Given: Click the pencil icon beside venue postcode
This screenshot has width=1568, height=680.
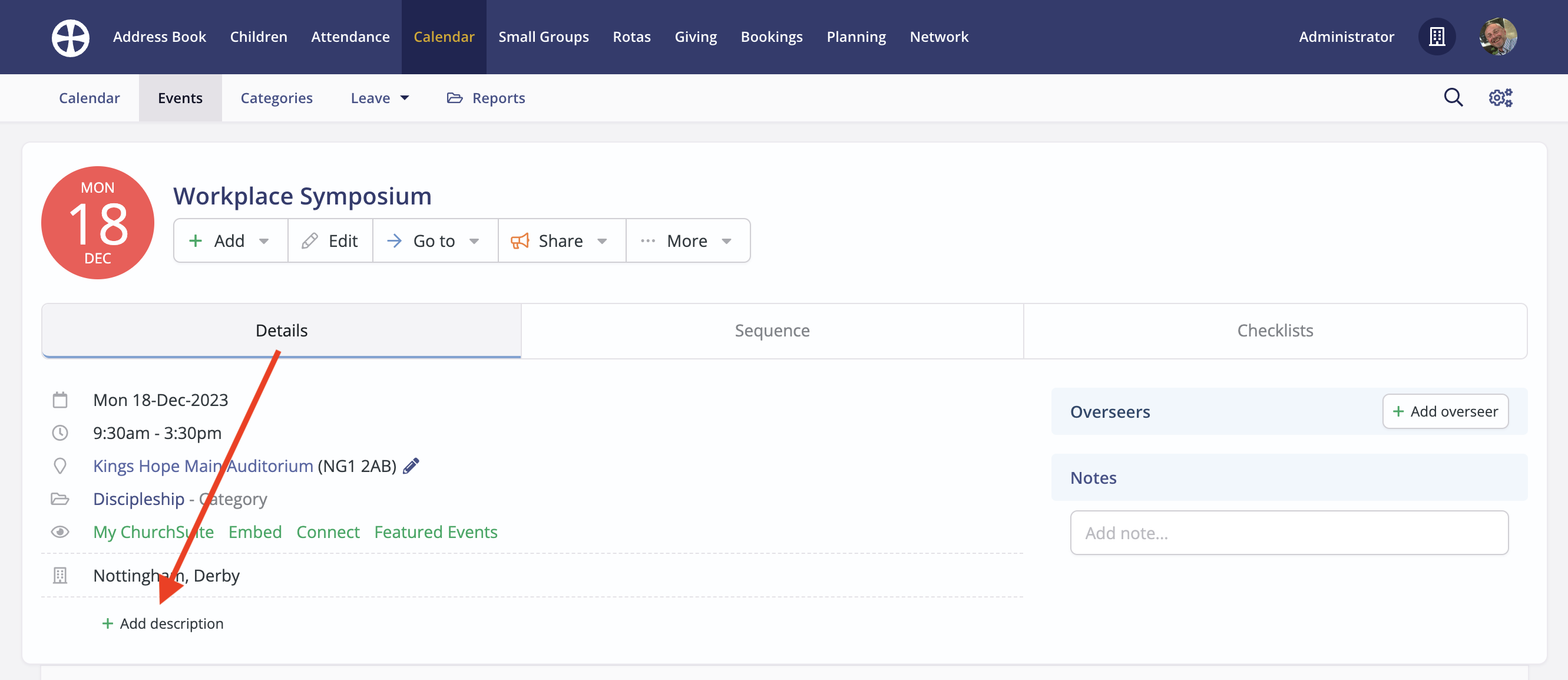Looking at the screenshot, I should pos(412,466).
